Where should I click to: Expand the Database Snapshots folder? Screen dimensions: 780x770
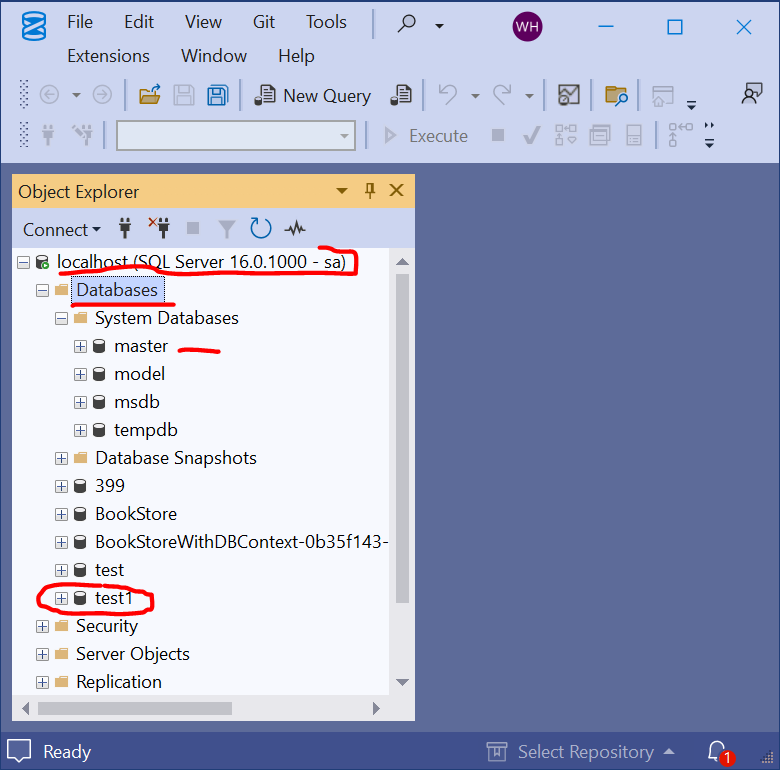[x=62, y=458]
